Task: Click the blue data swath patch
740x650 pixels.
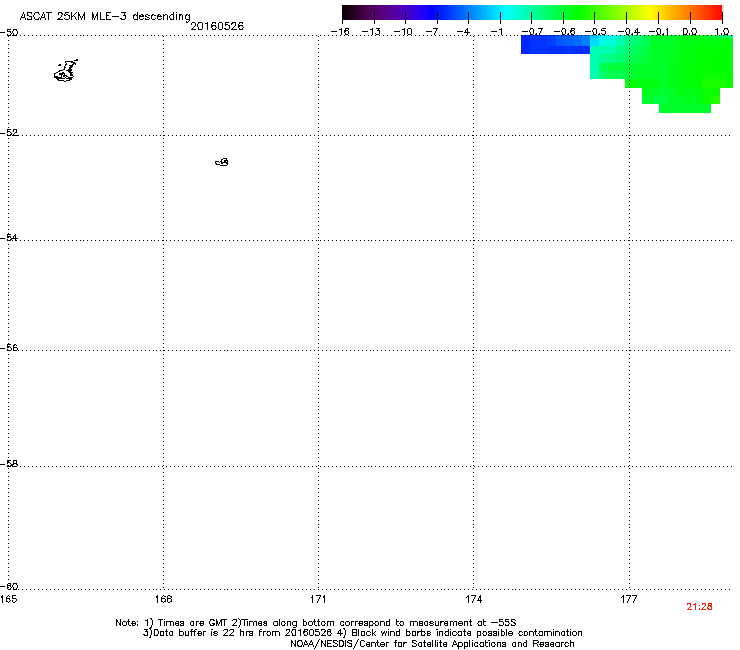Action: coord(555,45)
